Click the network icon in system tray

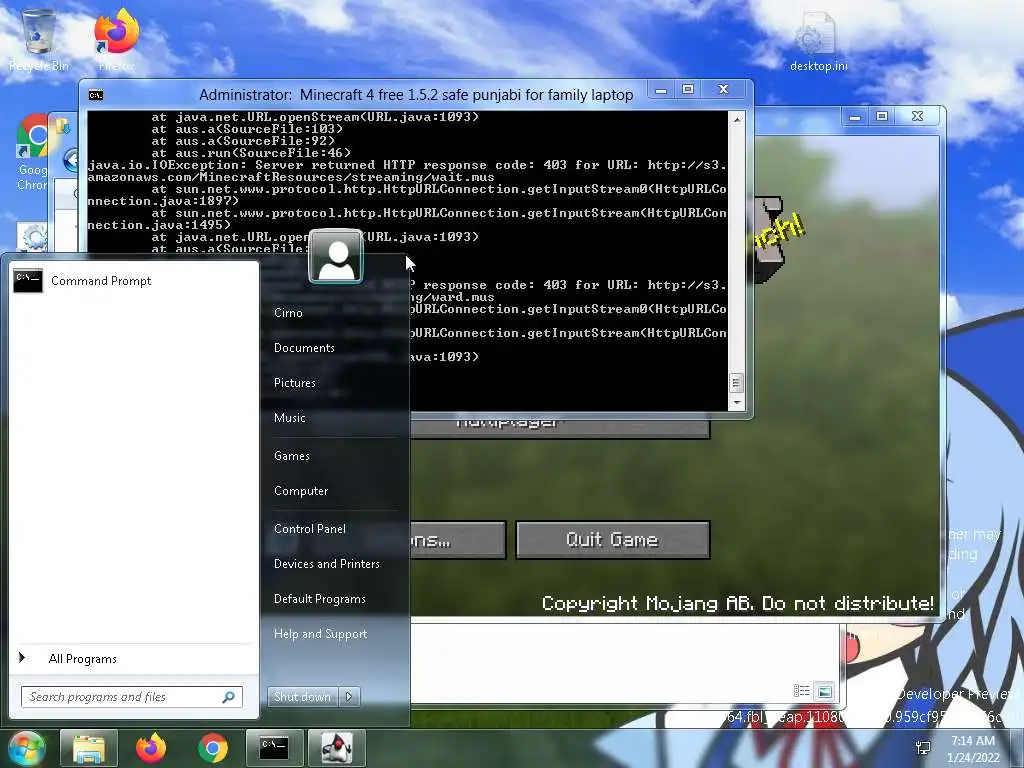coord(923,748)
